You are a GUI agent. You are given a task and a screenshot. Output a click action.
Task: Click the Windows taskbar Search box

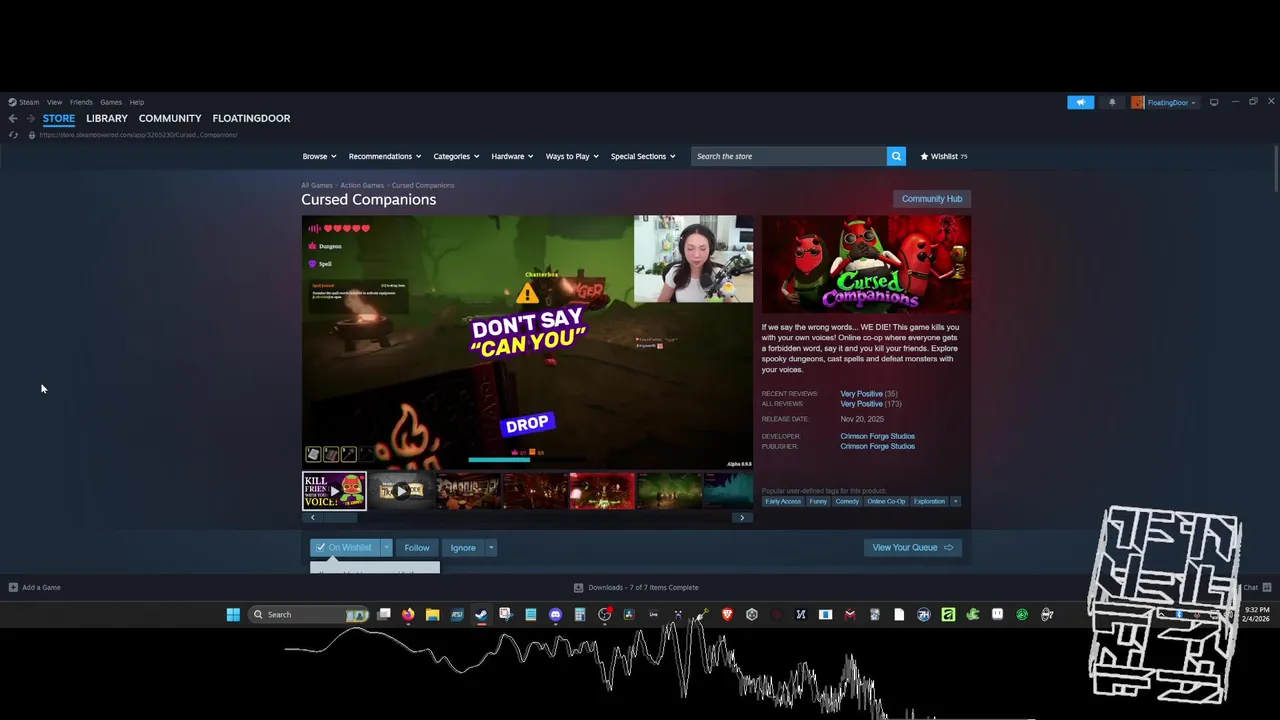310,614
